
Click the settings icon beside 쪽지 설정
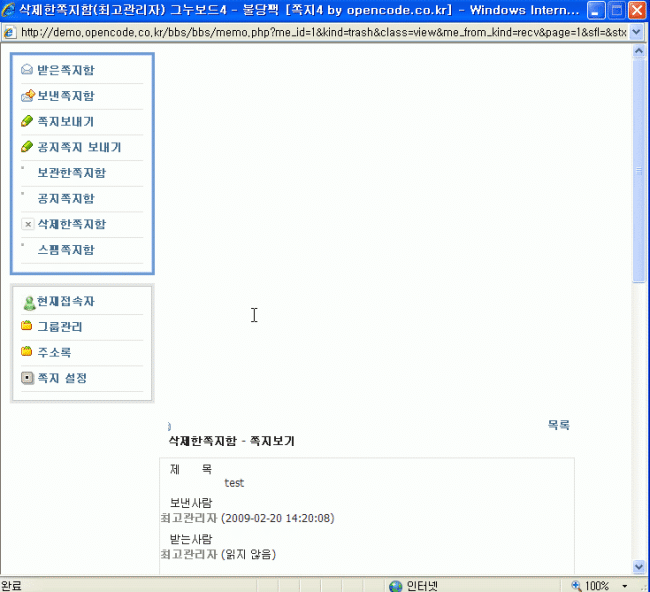click(x=27, y=378)
